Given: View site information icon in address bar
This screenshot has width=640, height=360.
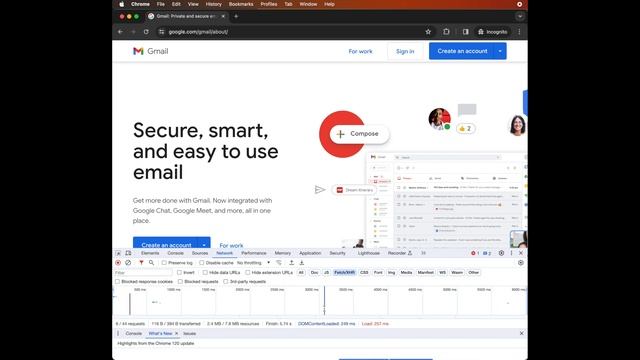Looking at the screenshot, I should pos(162,32).
